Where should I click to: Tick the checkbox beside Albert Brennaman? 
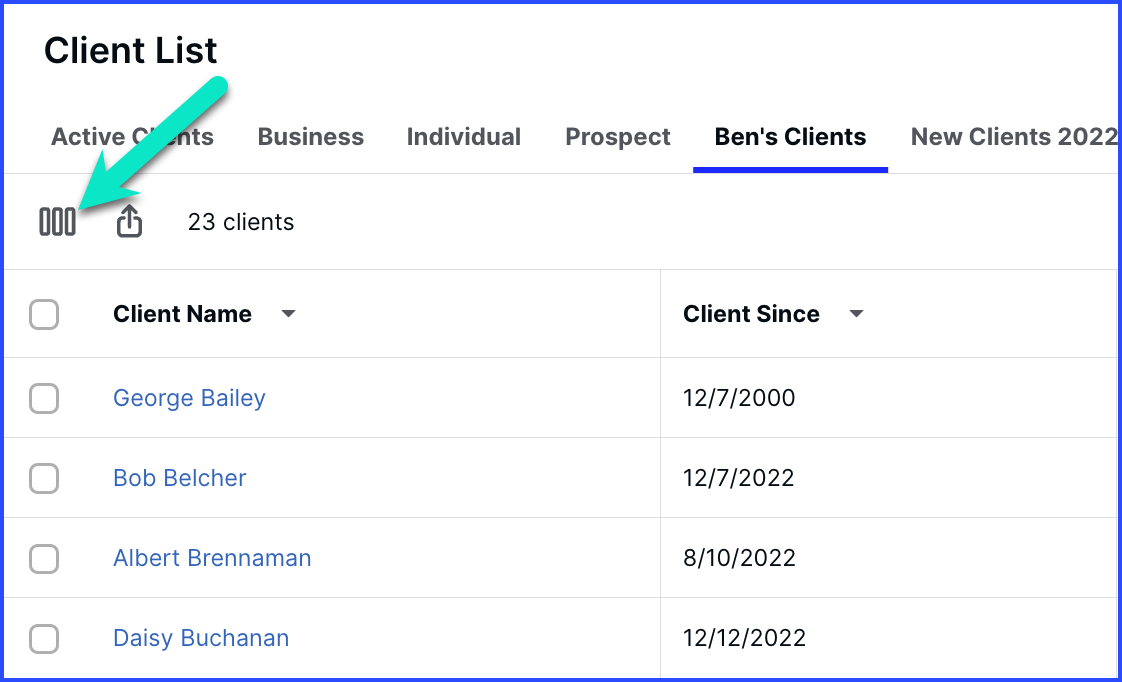click(44, 558)
